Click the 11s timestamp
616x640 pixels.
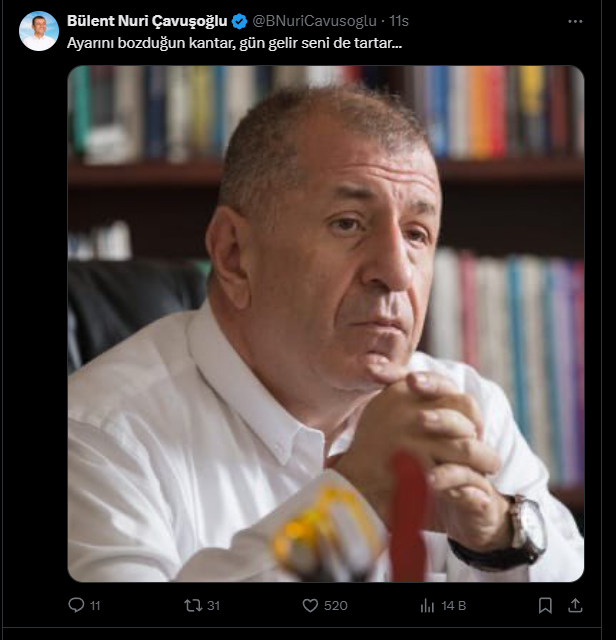coord(398,21)
